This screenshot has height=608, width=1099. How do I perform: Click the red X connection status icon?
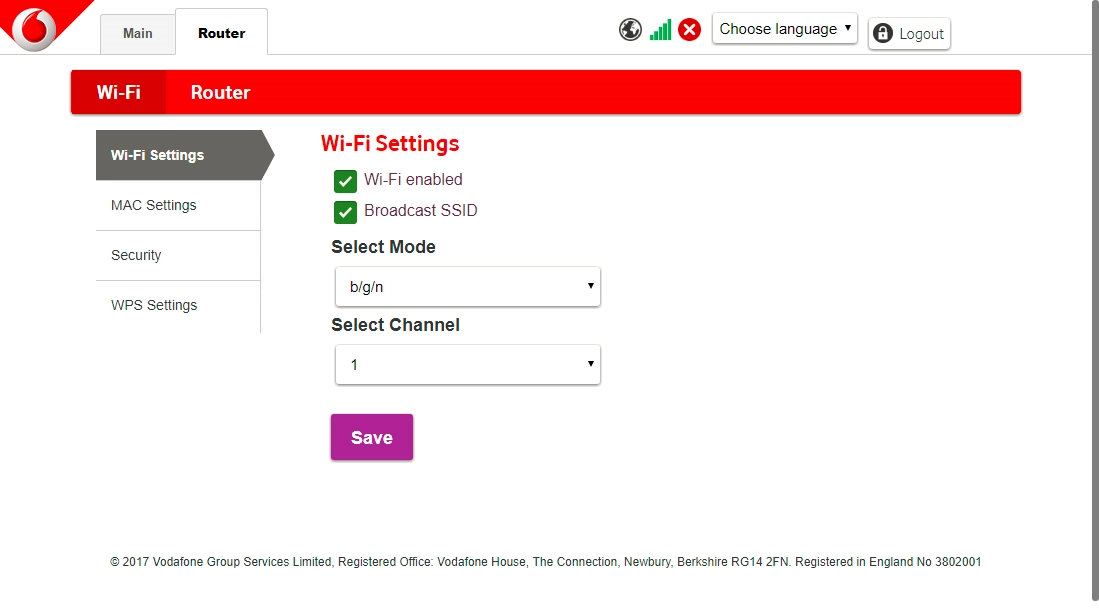689,30
